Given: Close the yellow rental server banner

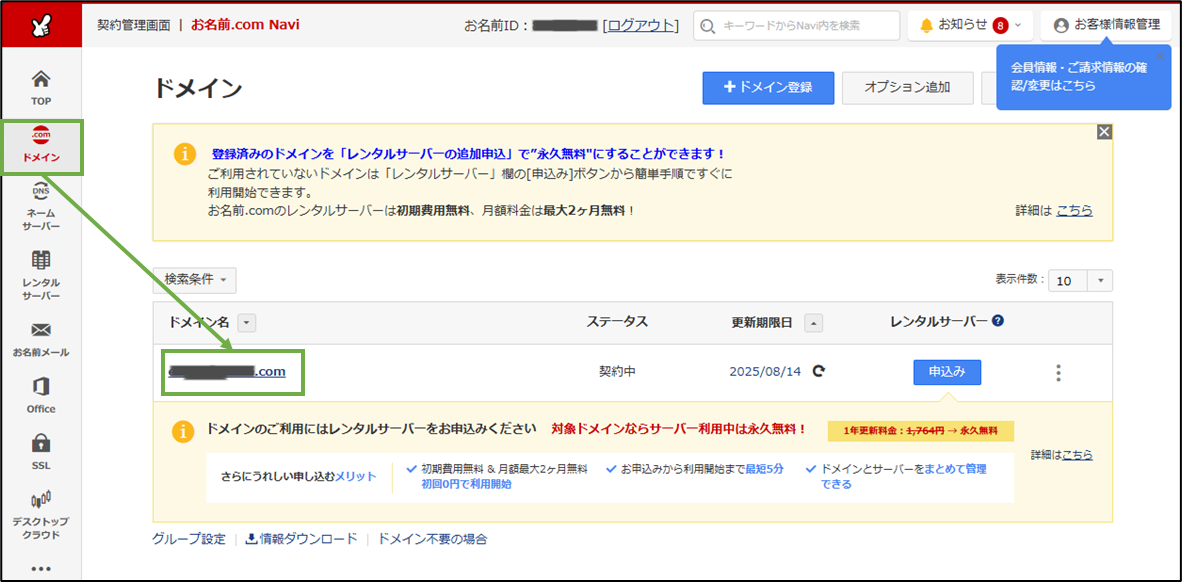Looking at the screenshot, I should (1104, 132).
